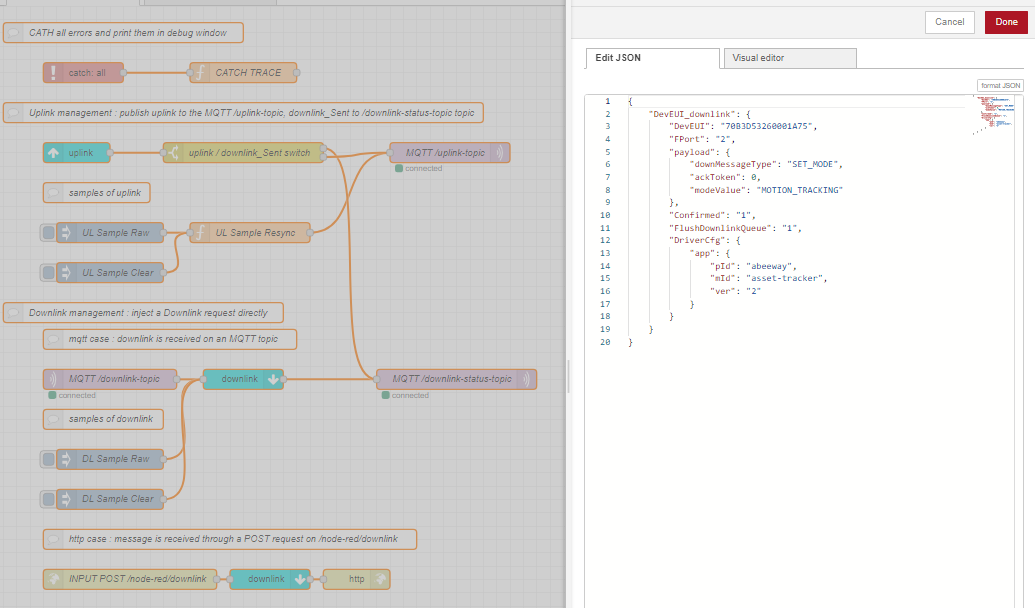The image size is (1035, 608).
Task: Click the http response node icon
Action: pos(379,579)
